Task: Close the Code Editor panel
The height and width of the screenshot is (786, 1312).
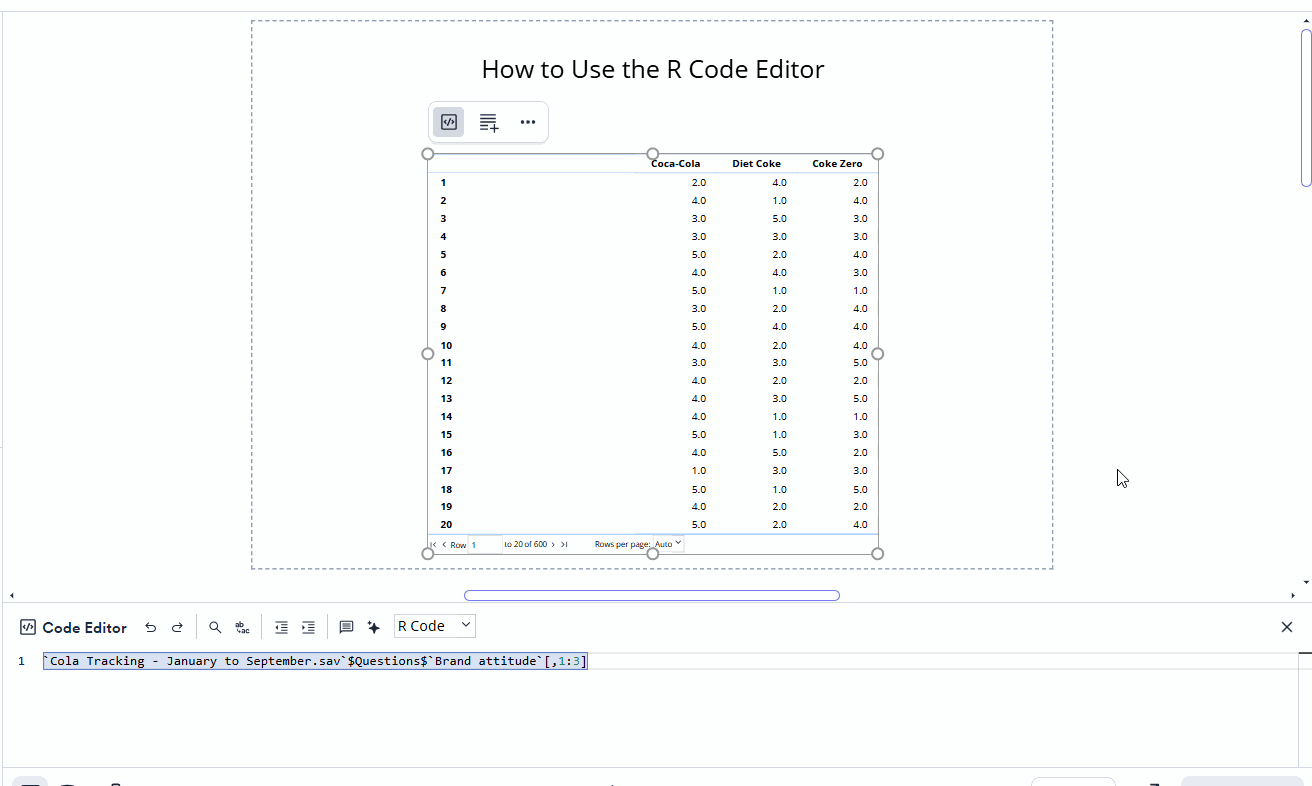Action: (x=1287, y=627)
